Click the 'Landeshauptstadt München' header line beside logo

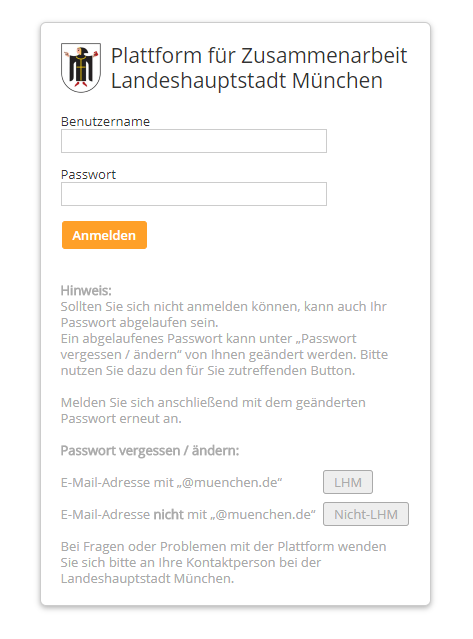(247, 81)
